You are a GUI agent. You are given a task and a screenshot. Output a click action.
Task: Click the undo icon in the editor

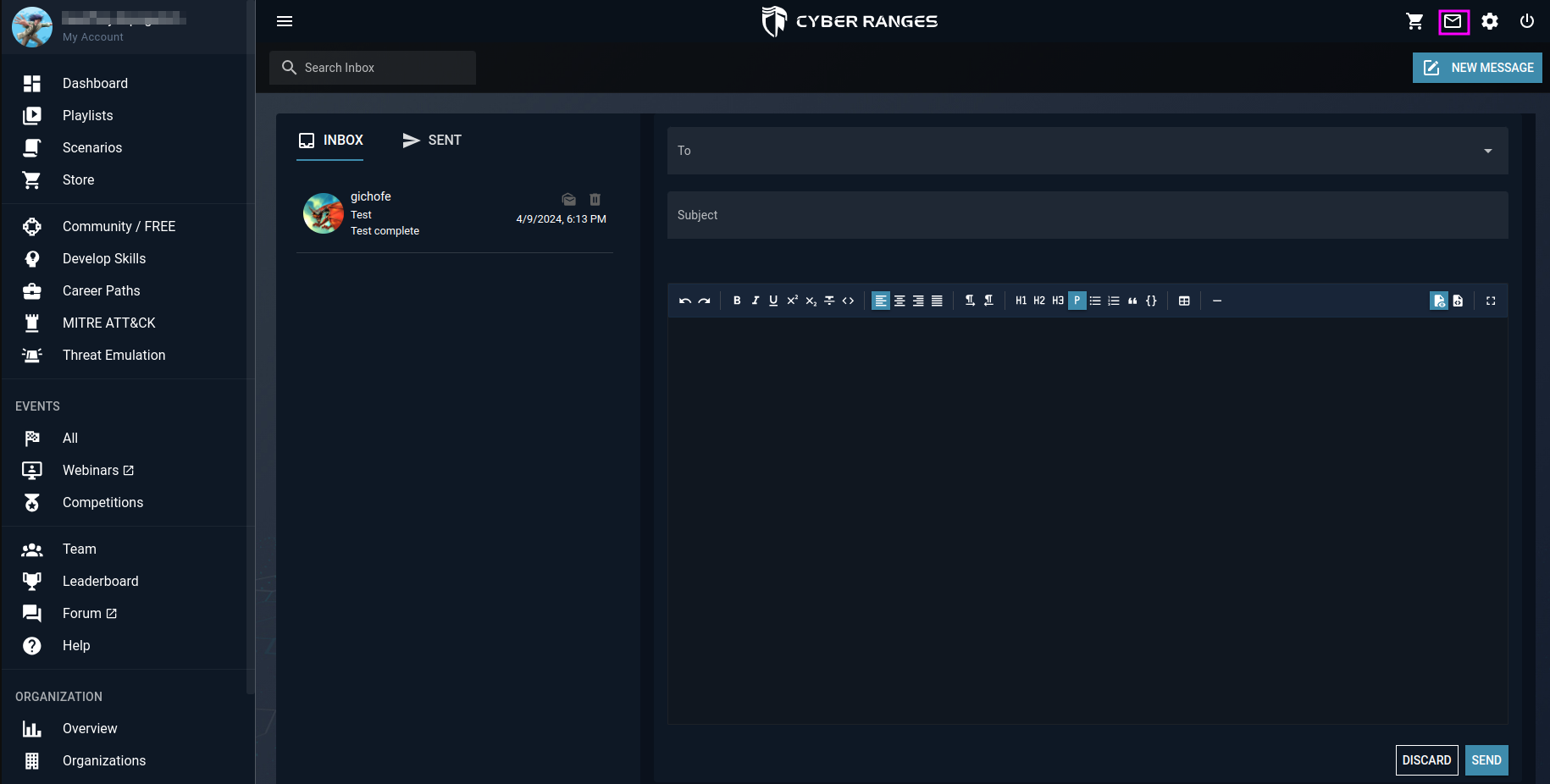pos(684,301)
